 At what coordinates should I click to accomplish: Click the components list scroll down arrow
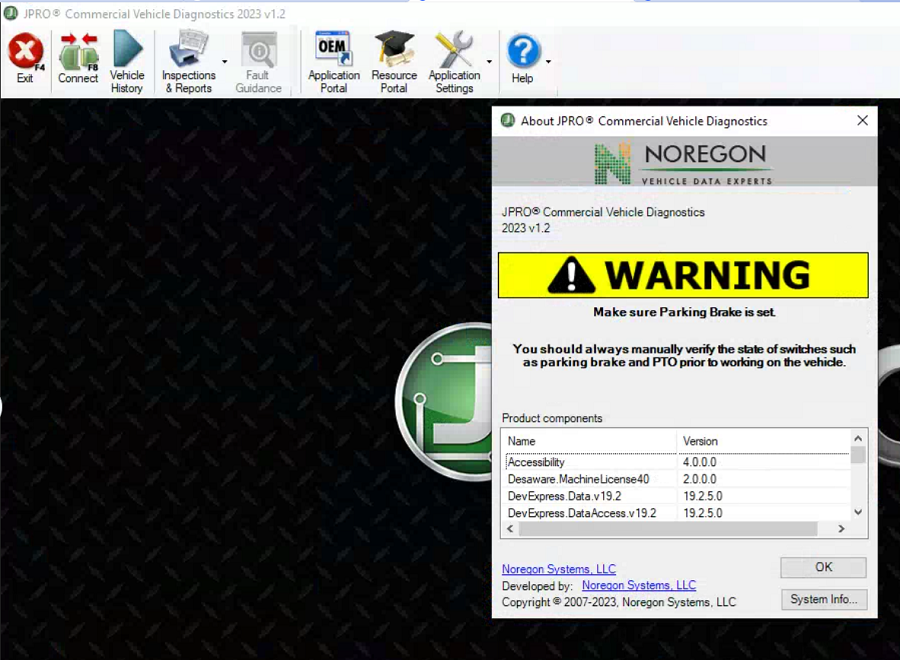(858, 512)
